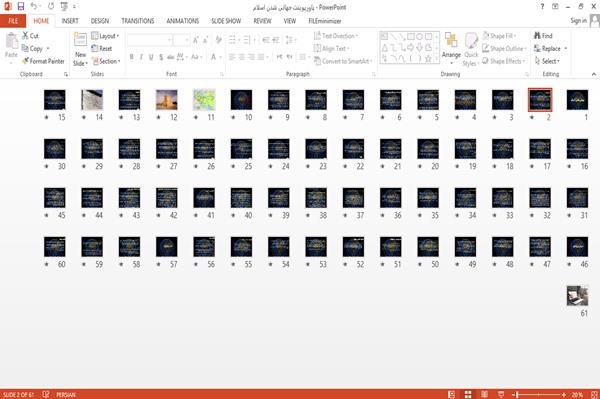Open the FILE tab
The width and height of the screenshot is (600, 399).
13,21
